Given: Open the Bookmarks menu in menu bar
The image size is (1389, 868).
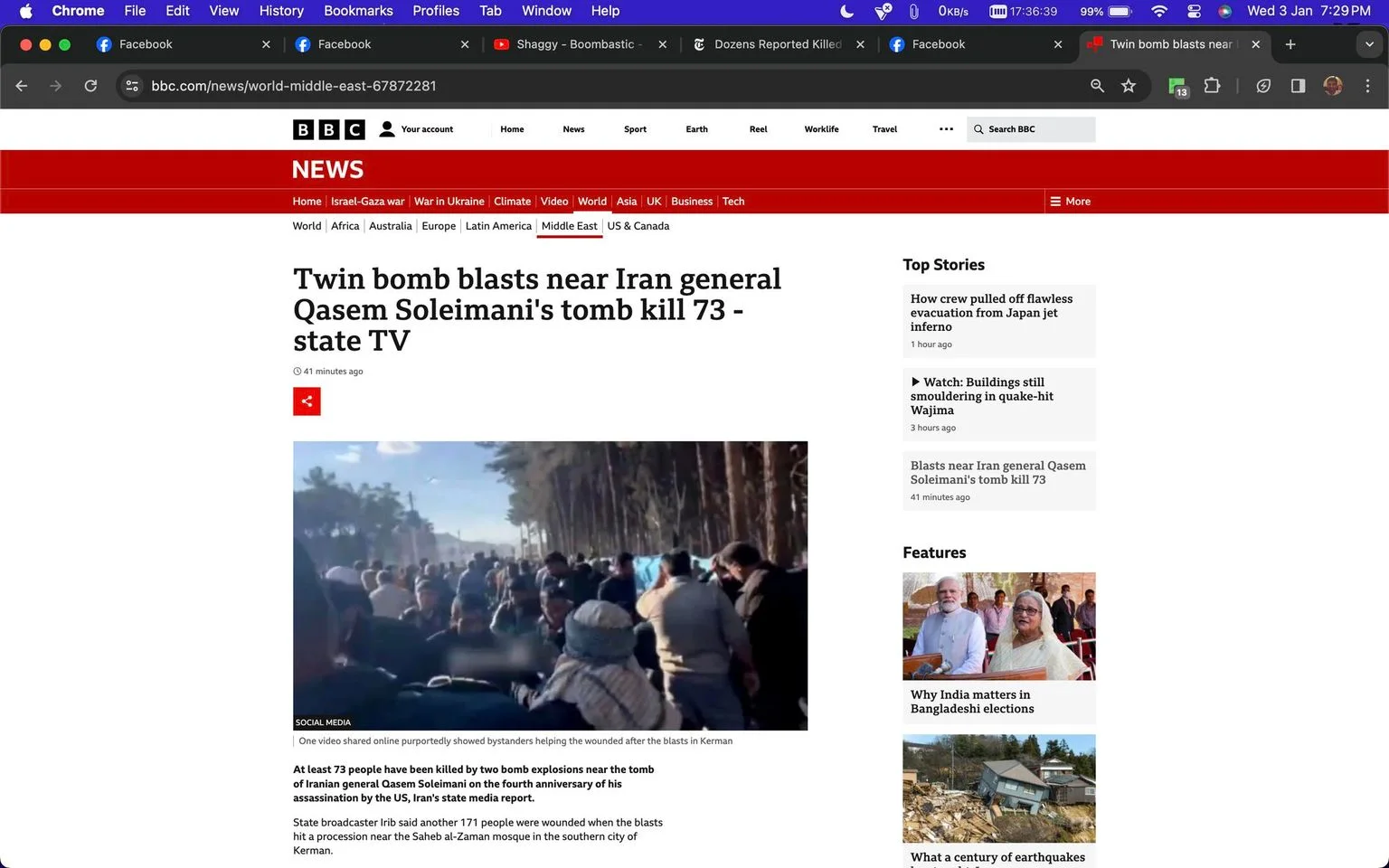Looking at the screenshot, I should pos(358,11).
